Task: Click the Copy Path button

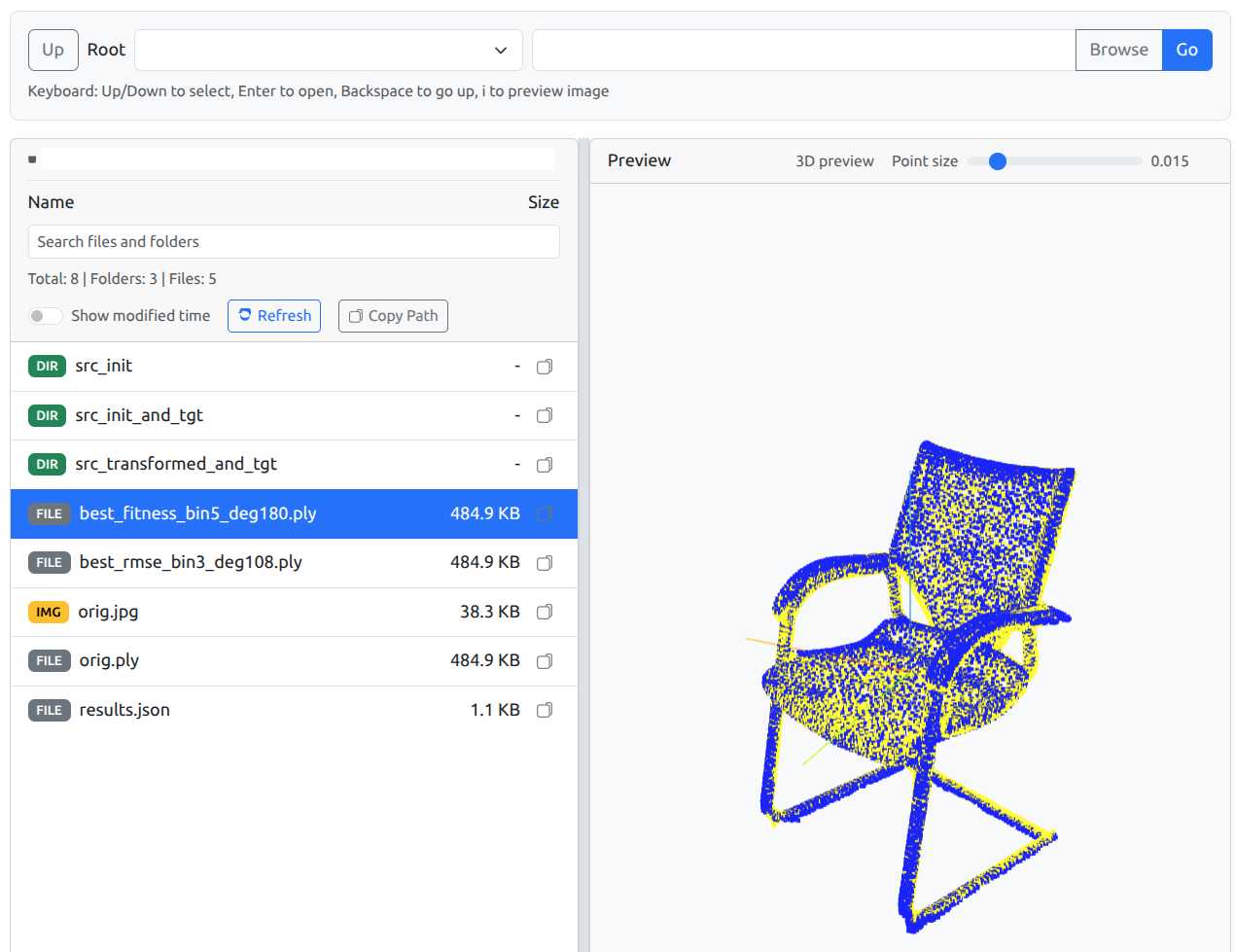Action: 393,316
